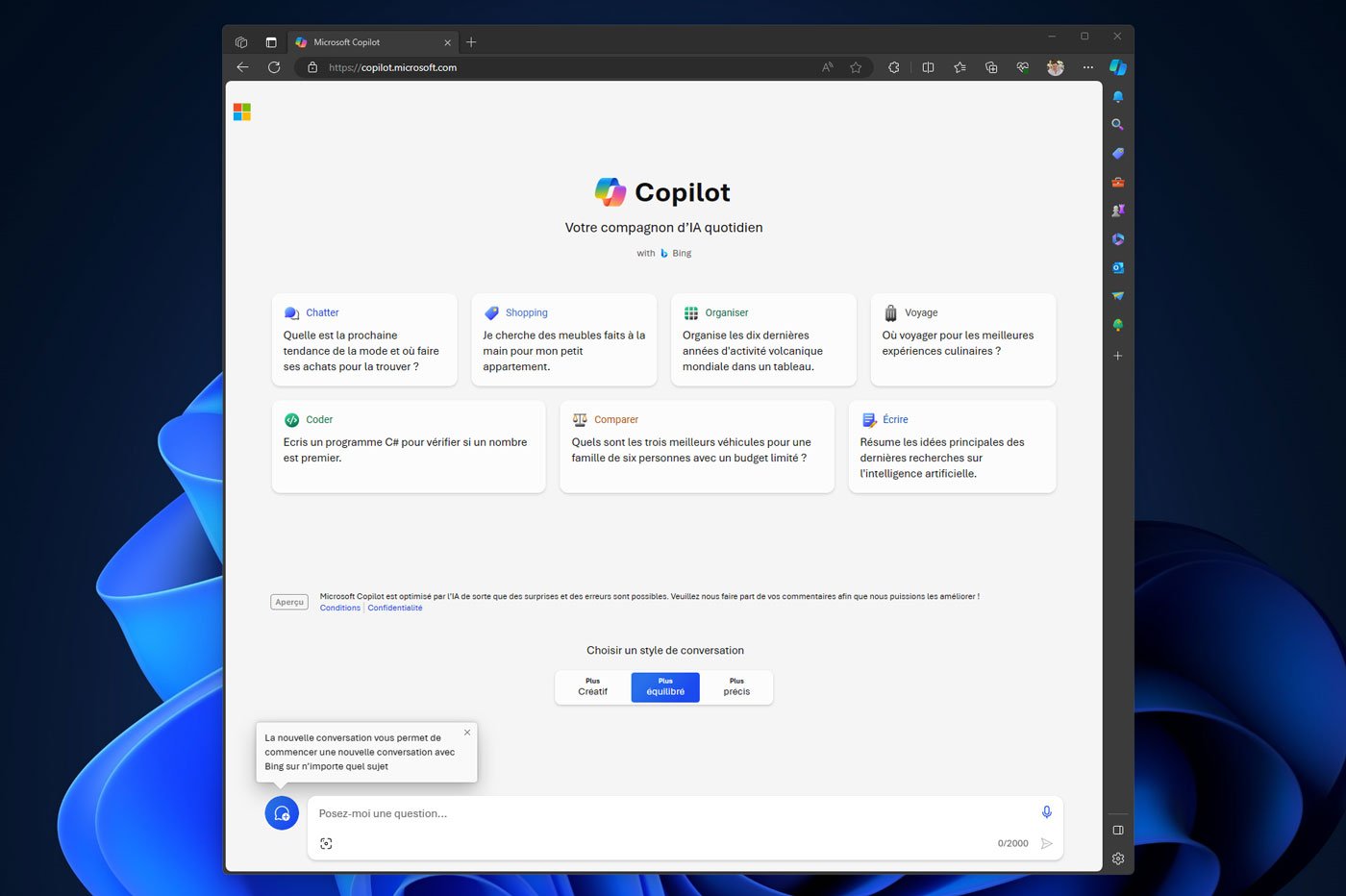Click the Copilot logo heading
This screenshot has width=1346, height=896.
(x=662, y=192)
